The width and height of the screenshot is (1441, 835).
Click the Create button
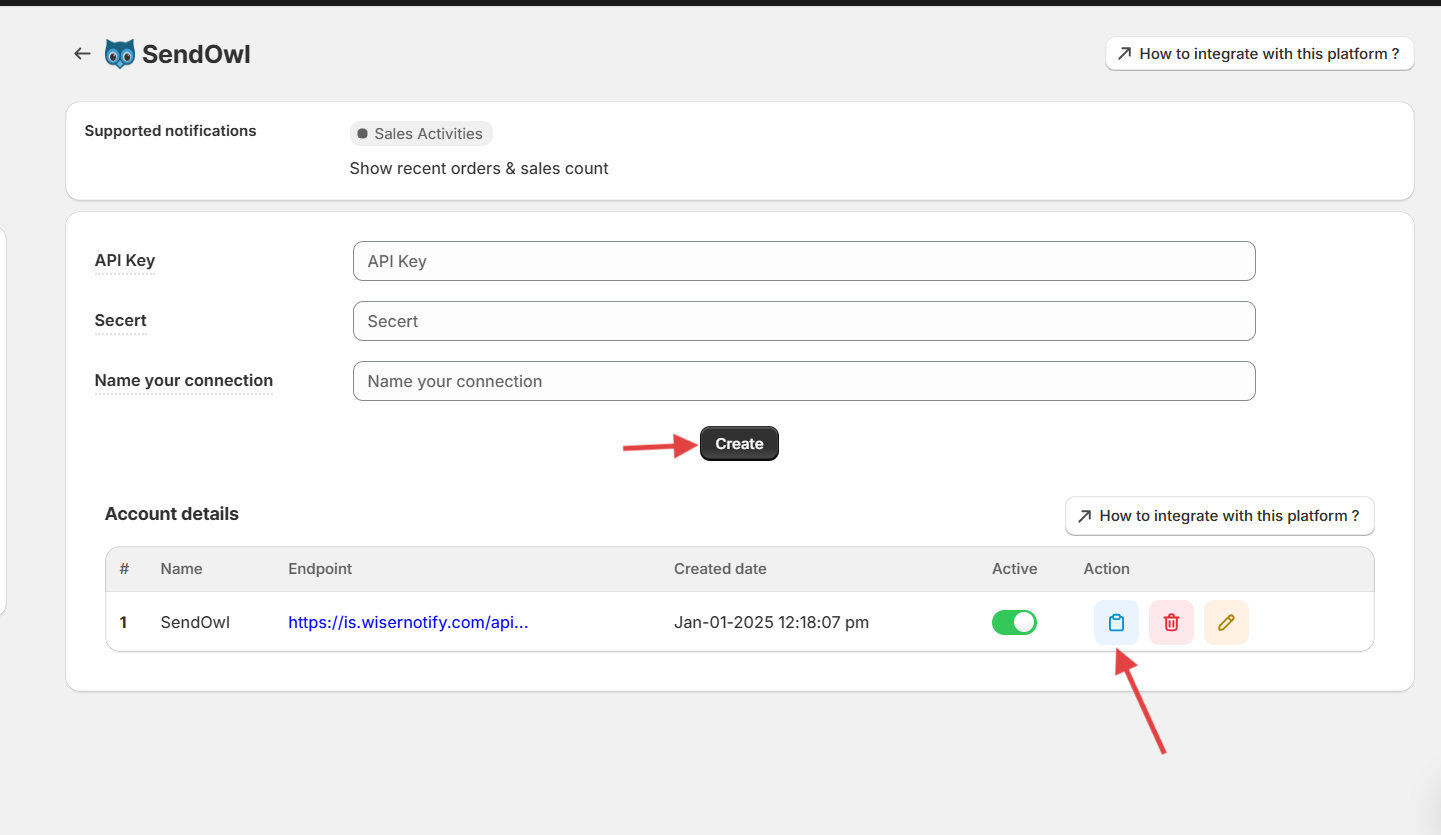tap(739, 444)
